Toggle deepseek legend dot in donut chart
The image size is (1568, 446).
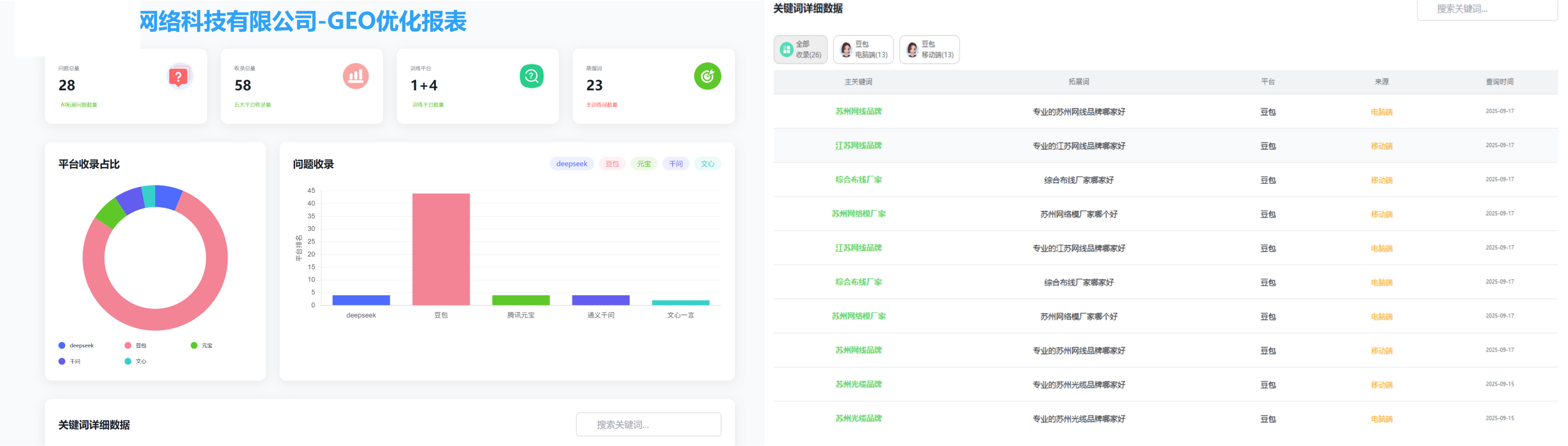click(x=62, y=345)
